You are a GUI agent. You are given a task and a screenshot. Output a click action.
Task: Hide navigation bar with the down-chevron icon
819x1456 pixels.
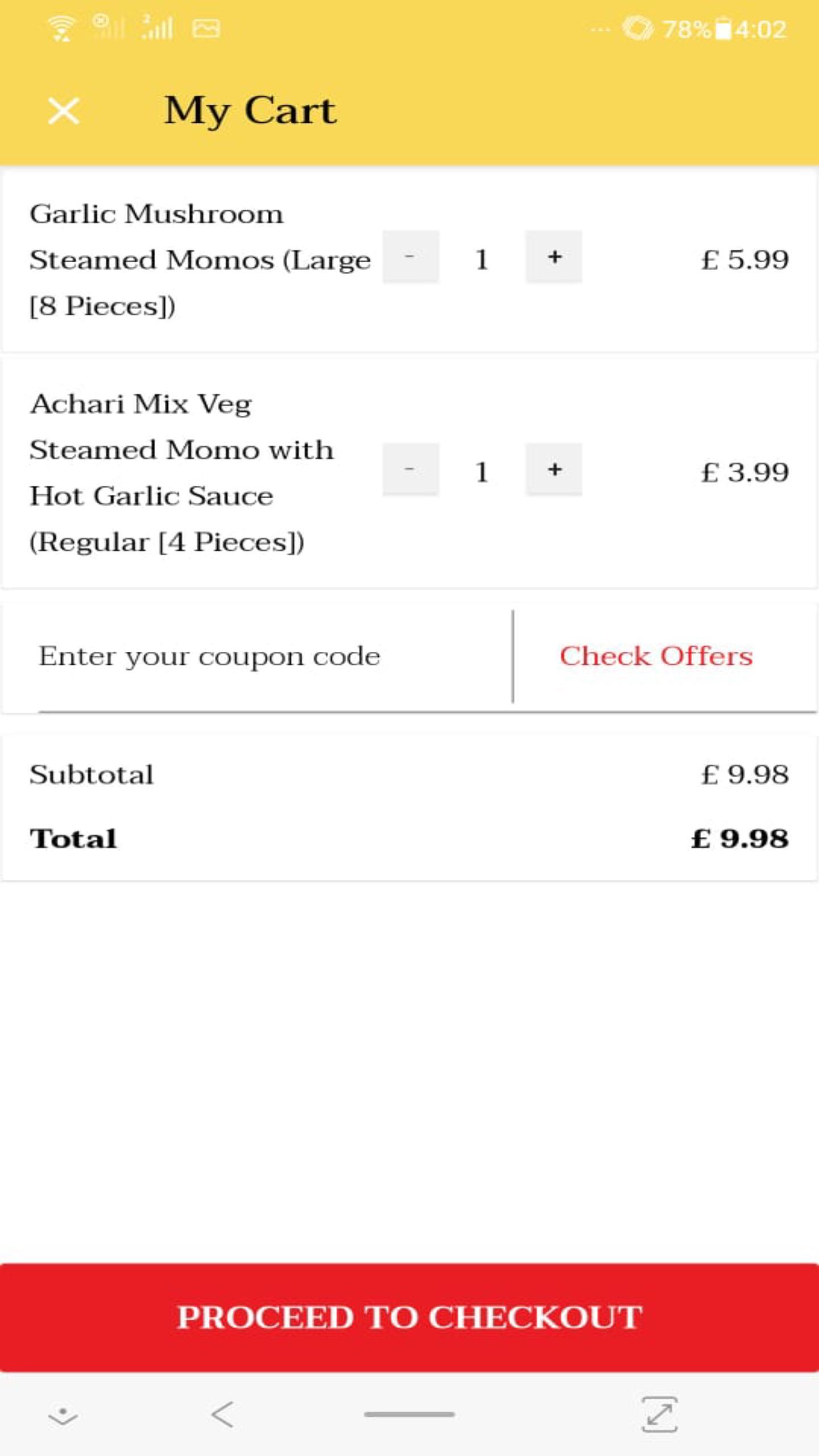click(63, 1416)
